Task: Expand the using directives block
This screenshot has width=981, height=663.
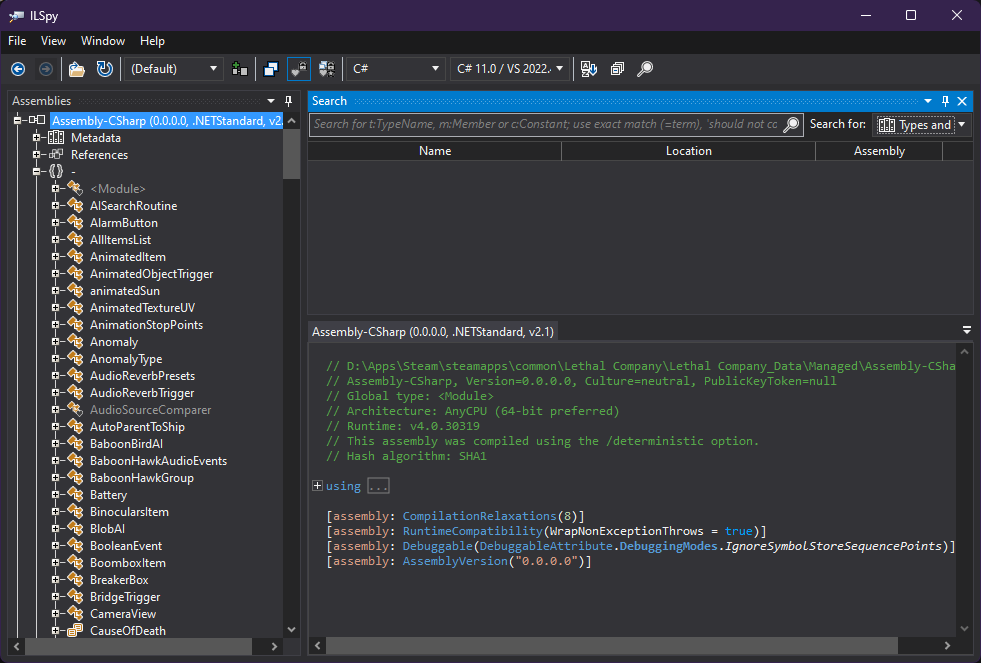Action: pyautogui.click(x=318, y=486)
